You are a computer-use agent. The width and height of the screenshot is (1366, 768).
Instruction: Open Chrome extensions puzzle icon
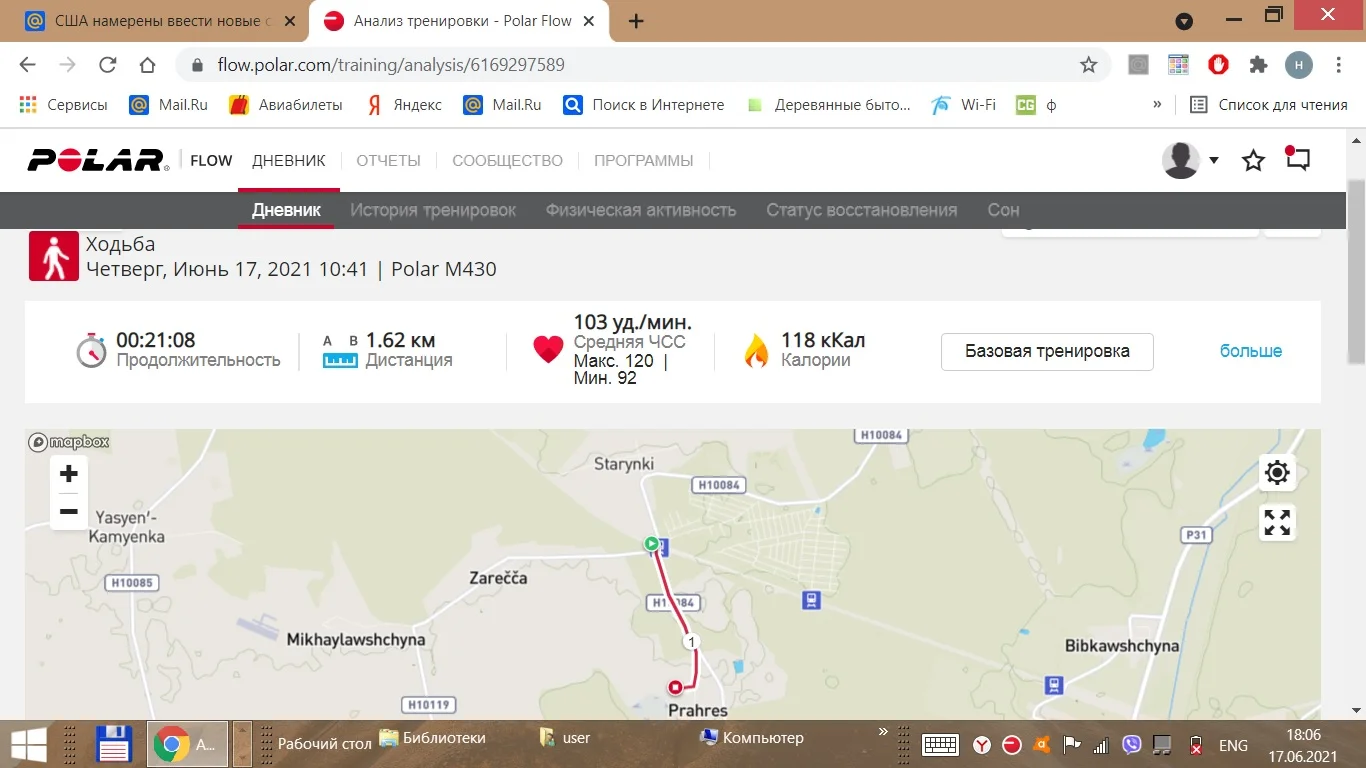(1258, 65)
